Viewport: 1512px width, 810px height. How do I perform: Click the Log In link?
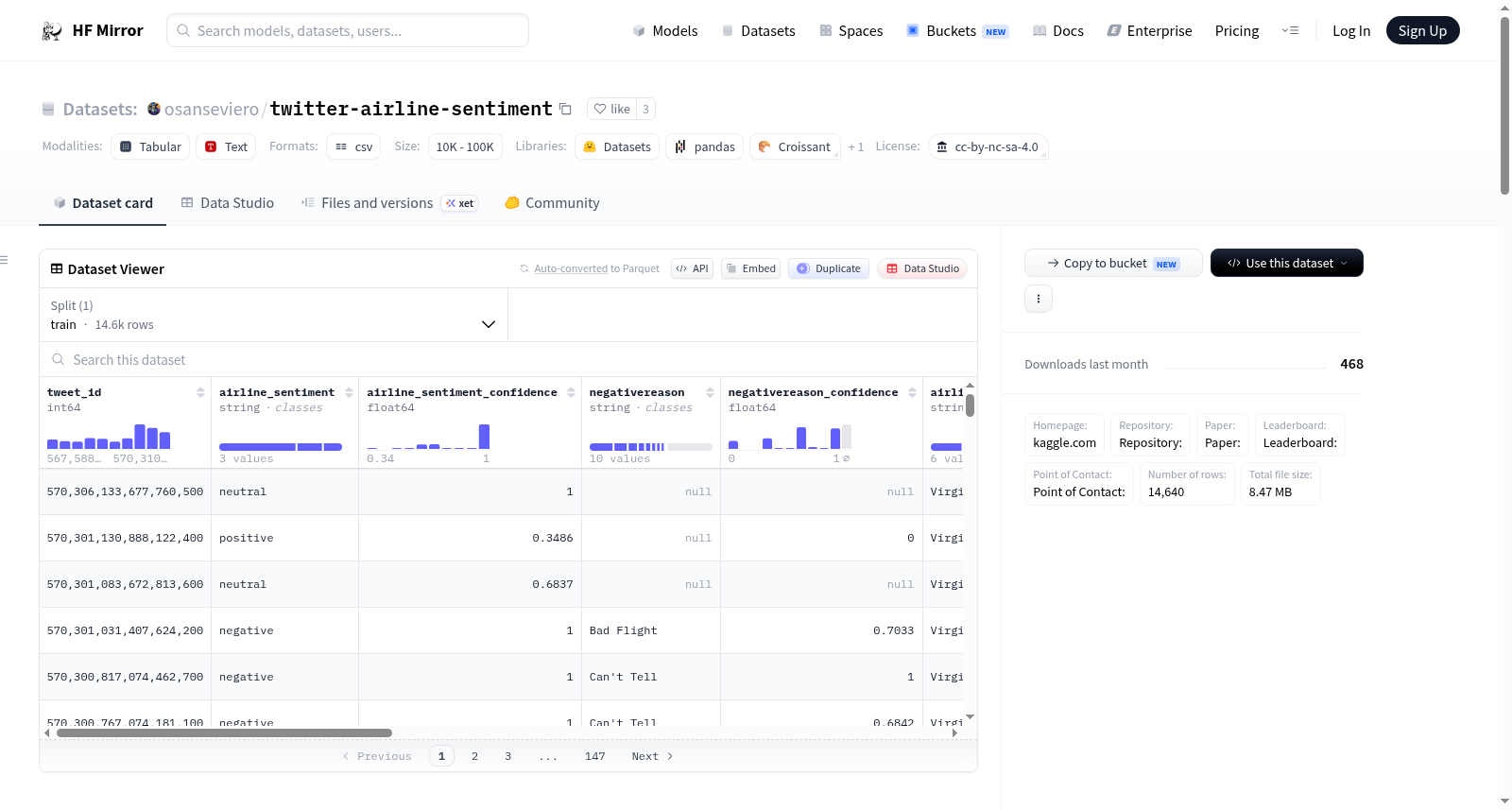click(x=1351, y=31)
